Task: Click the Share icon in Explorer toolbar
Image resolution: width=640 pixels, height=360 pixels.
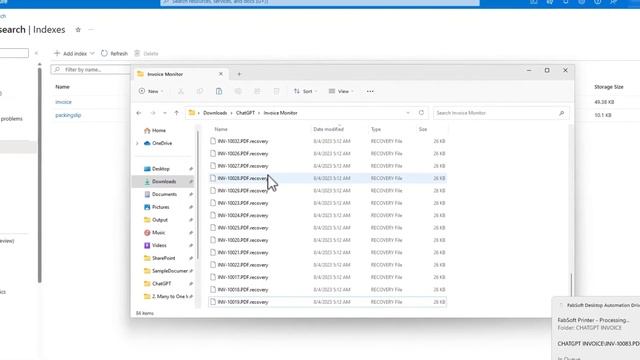Action: click(x=257, y=91)
